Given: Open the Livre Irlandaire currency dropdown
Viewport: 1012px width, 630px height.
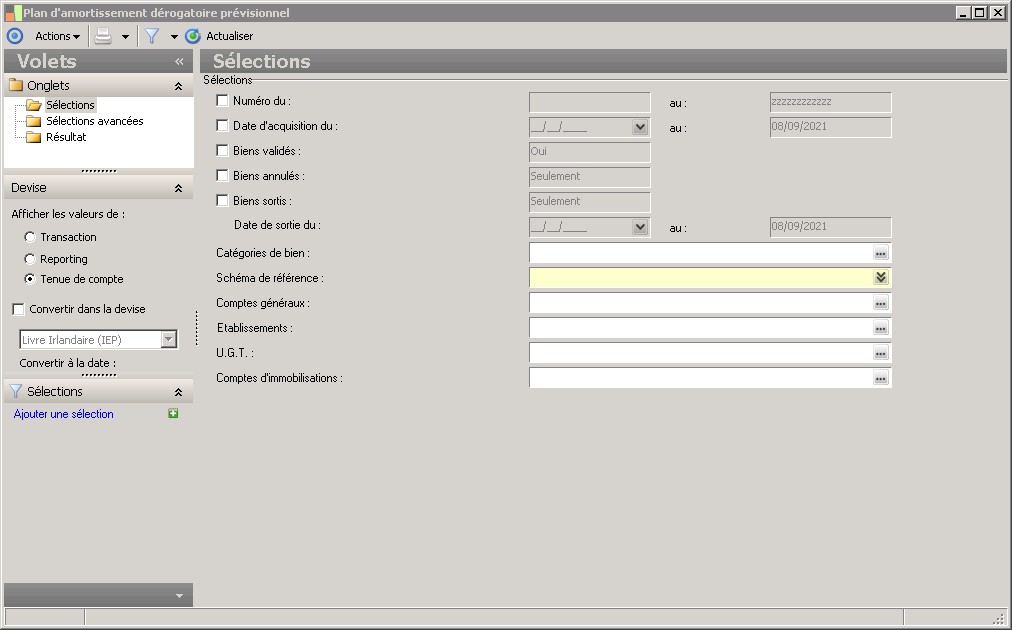Looking at the screenshot, I should pyautogui.click(x=168, y=340).
